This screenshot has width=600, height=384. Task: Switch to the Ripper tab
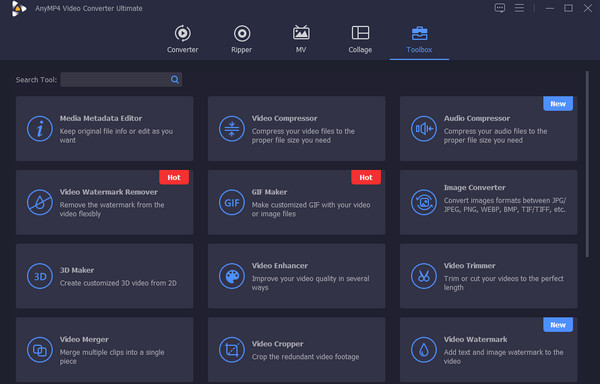pos(241,39)
